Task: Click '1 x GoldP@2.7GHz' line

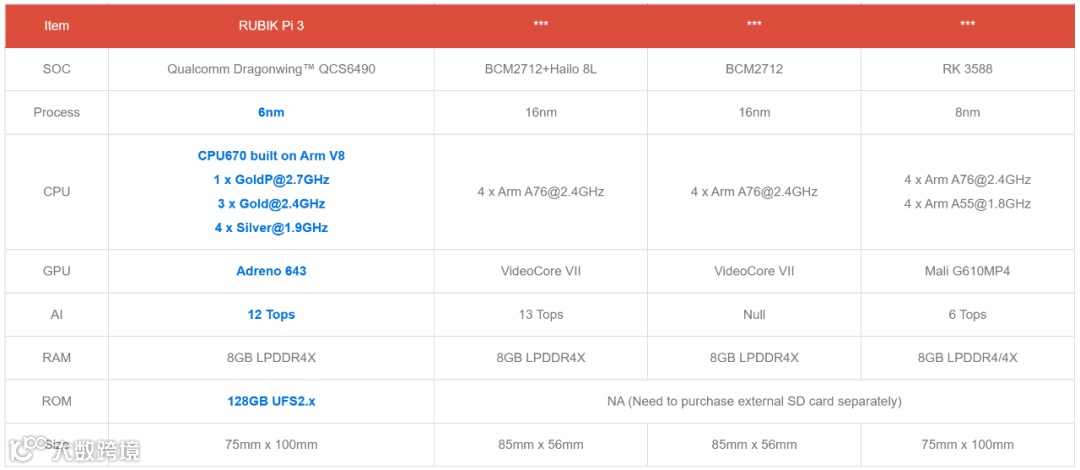Action: (271, 180)
